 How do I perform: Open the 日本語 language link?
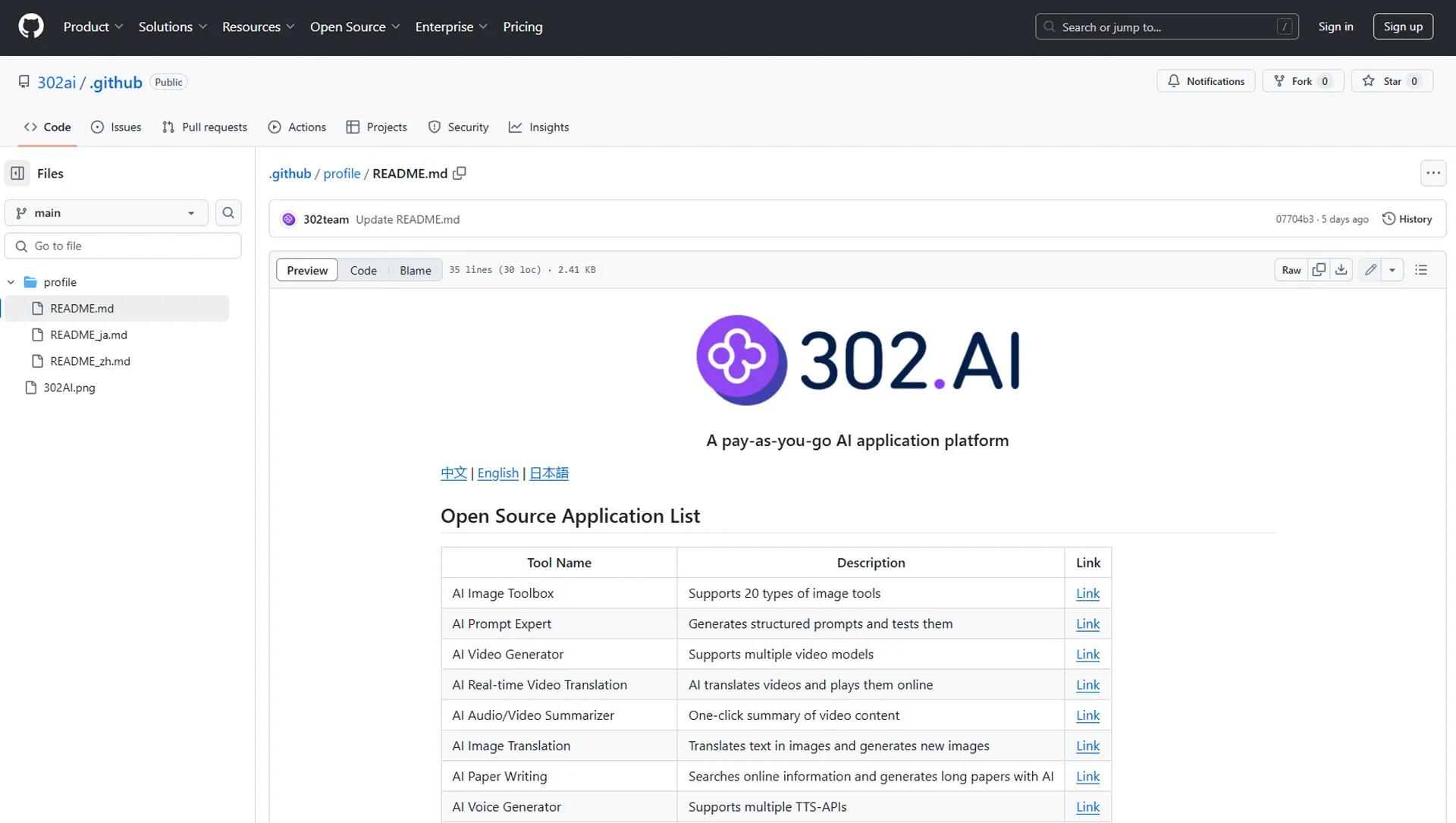click(x=549, y=473)
